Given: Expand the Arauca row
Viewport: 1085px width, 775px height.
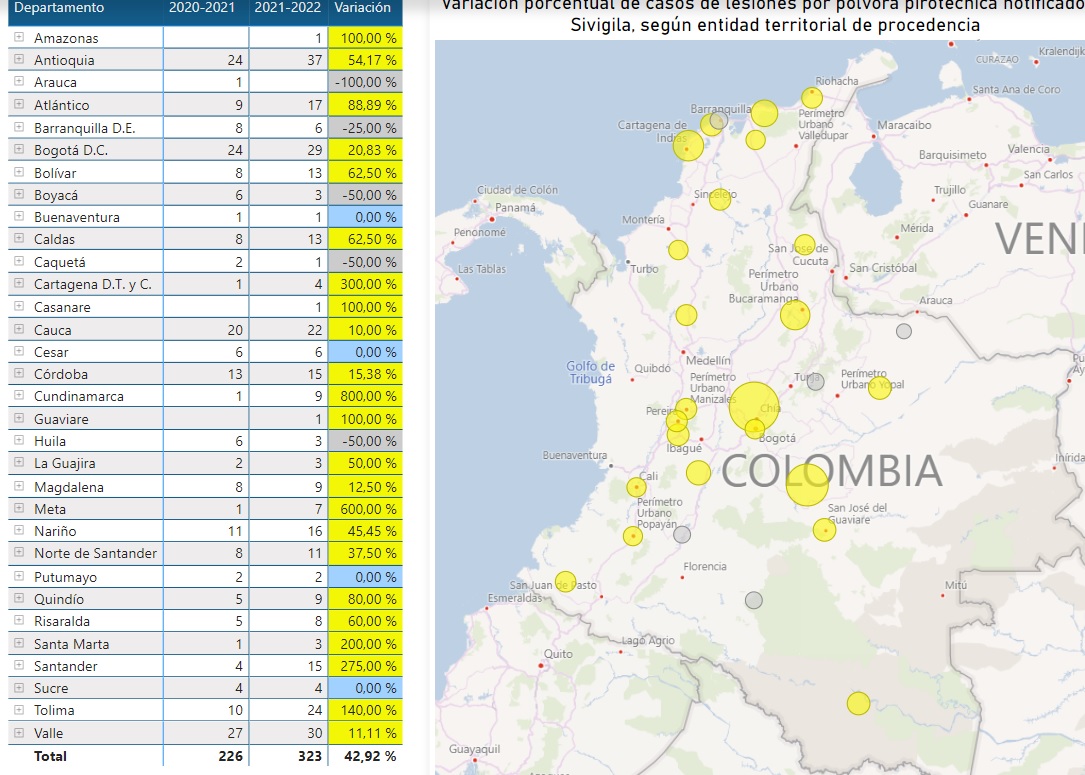Looking at the screenshot, I should (x=19, y=82).
